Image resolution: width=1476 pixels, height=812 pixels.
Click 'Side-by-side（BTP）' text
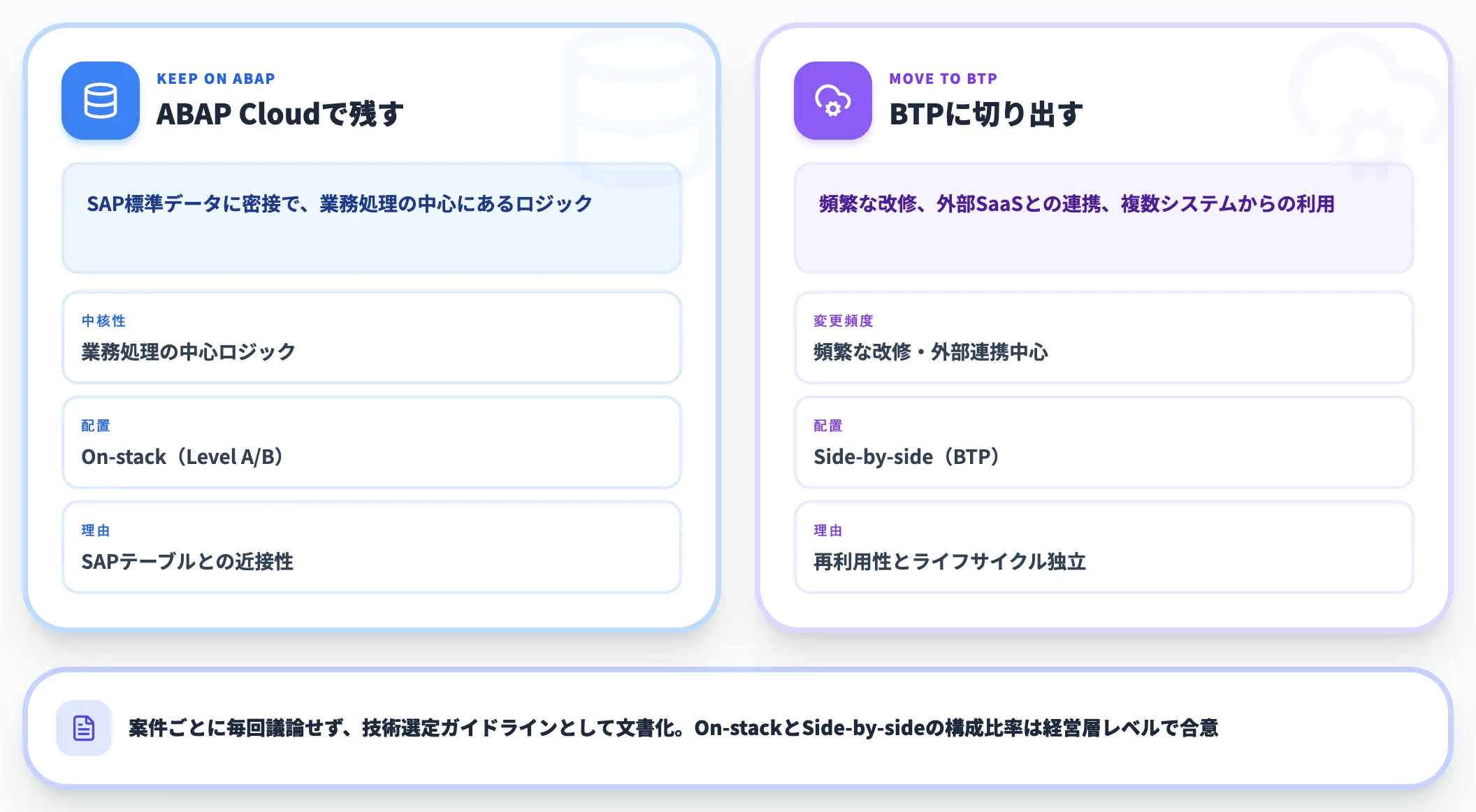point(907,456)
